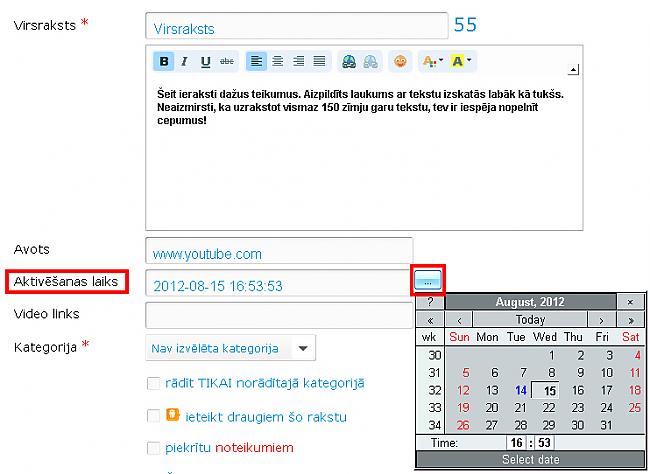Select August 20 in calendar

coord(492,408)
